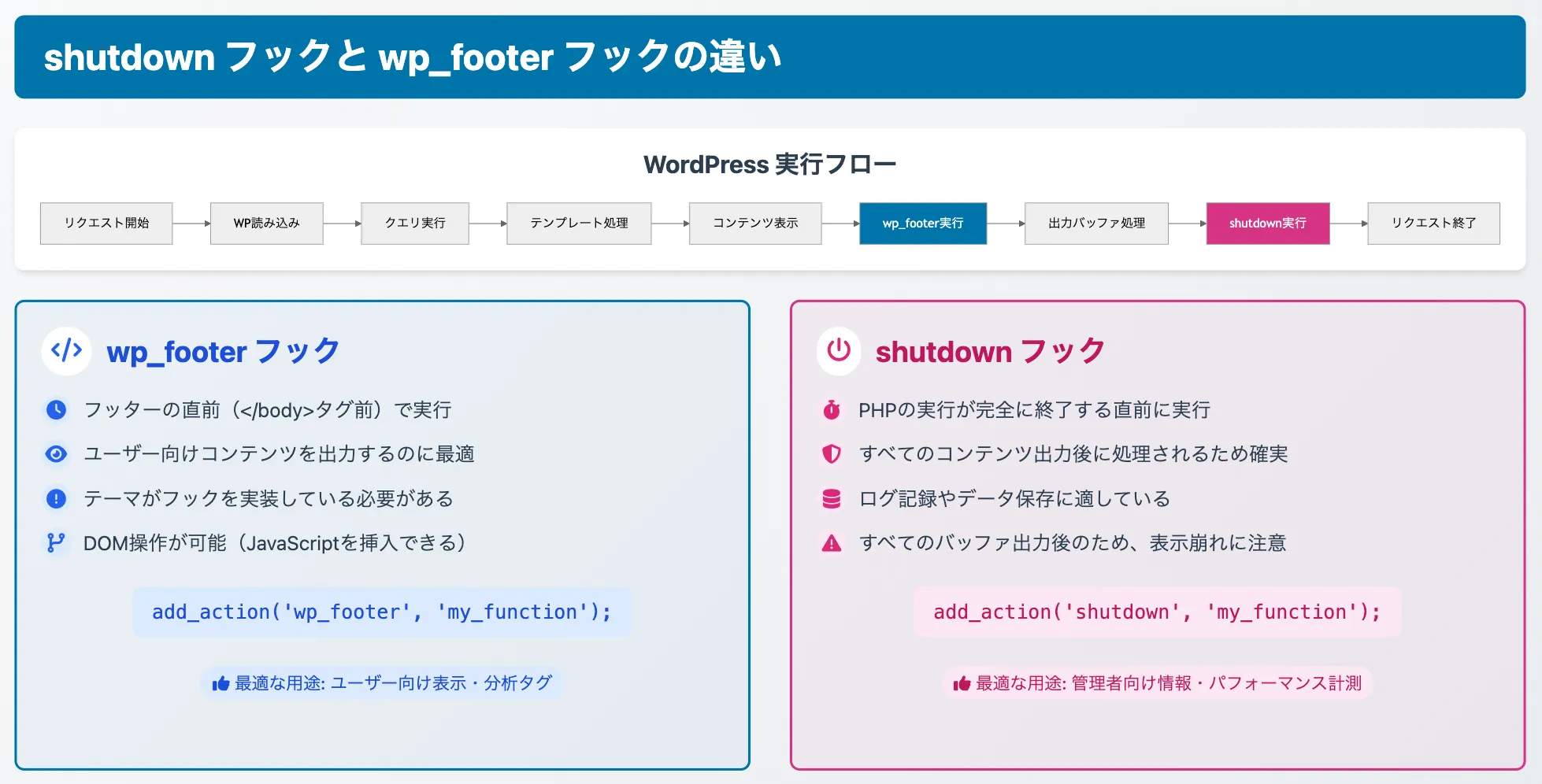Click the add_action('wp_footer', 'my_function') code snippet
This screenshot has height=784, width=1542.
(382, 612)
